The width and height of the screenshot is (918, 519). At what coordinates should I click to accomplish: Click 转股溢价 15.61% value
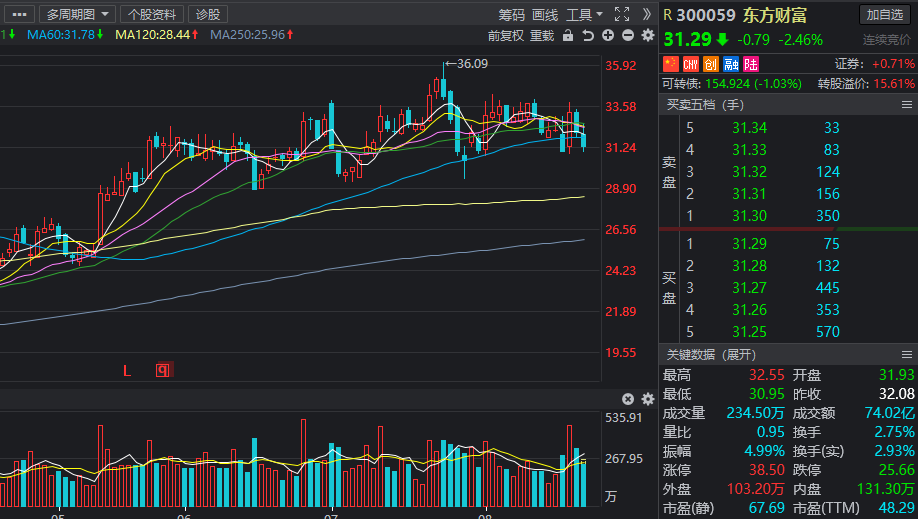point(894,84)
